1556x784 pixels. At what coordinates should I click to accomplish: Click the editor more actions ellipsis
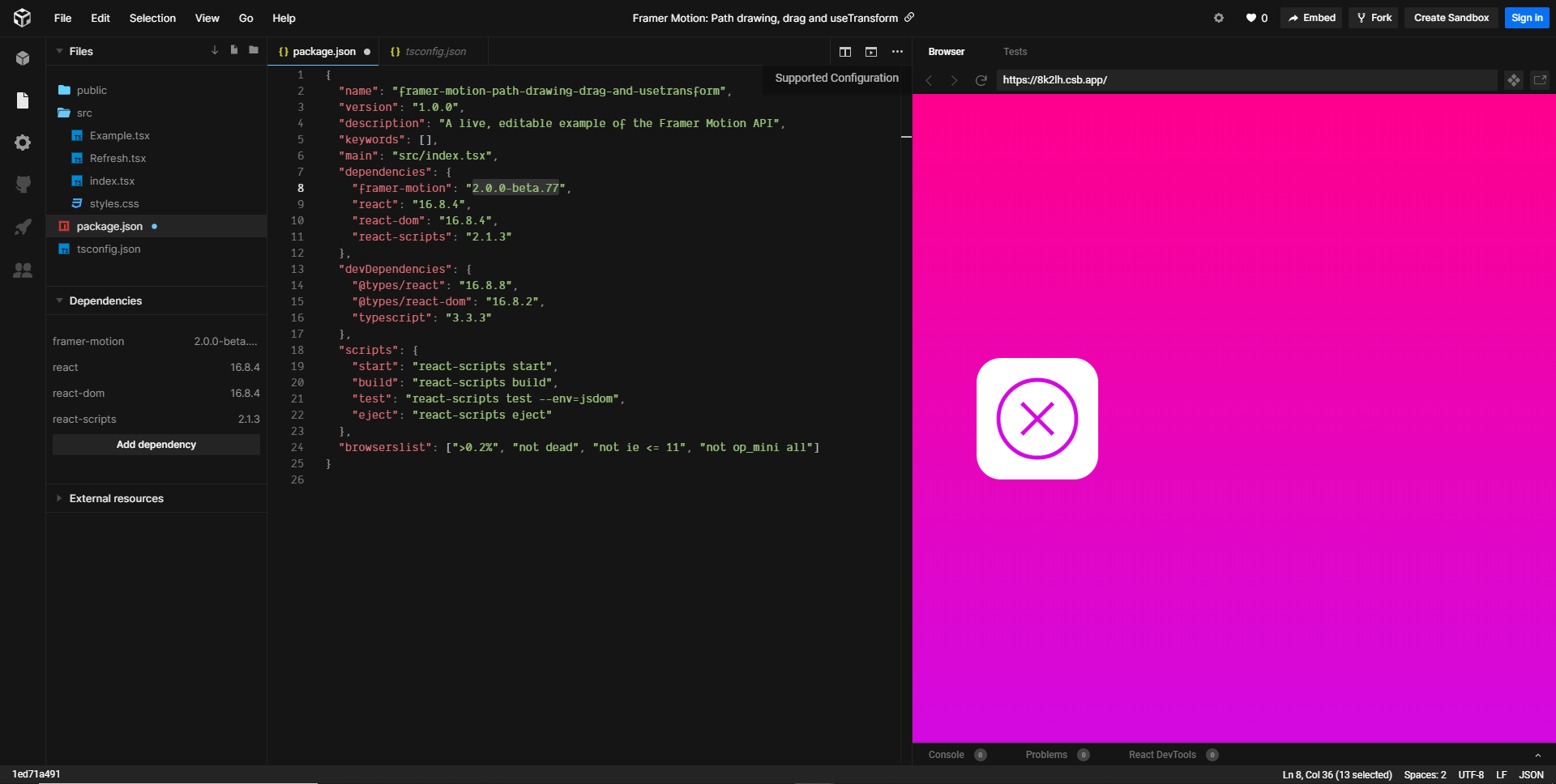(x=897, y=51)
